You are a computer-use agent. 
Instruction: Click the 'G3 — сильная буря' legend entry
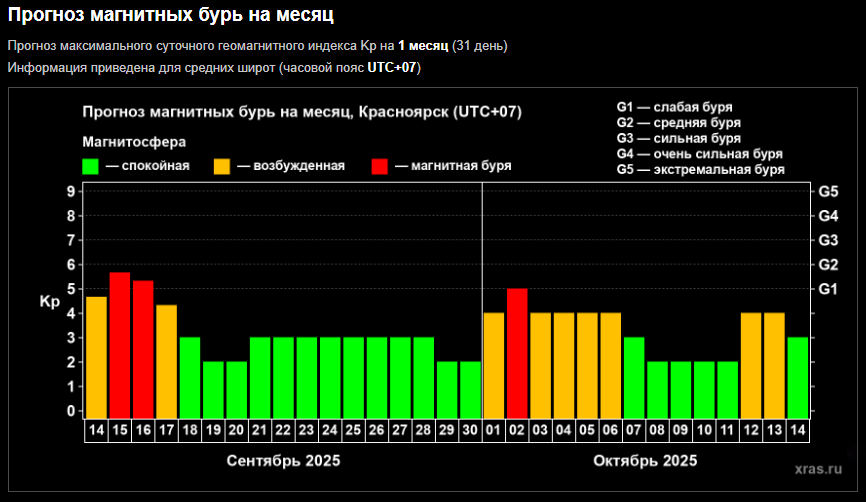click(x=679, y=138)
